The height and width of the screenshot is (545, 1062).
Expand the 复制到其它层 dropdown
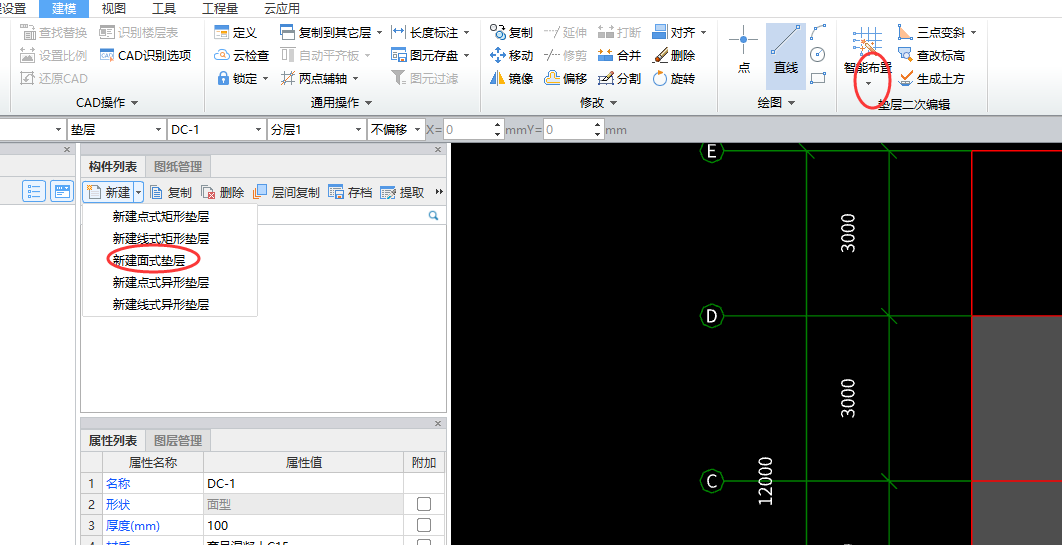point(379,32)
